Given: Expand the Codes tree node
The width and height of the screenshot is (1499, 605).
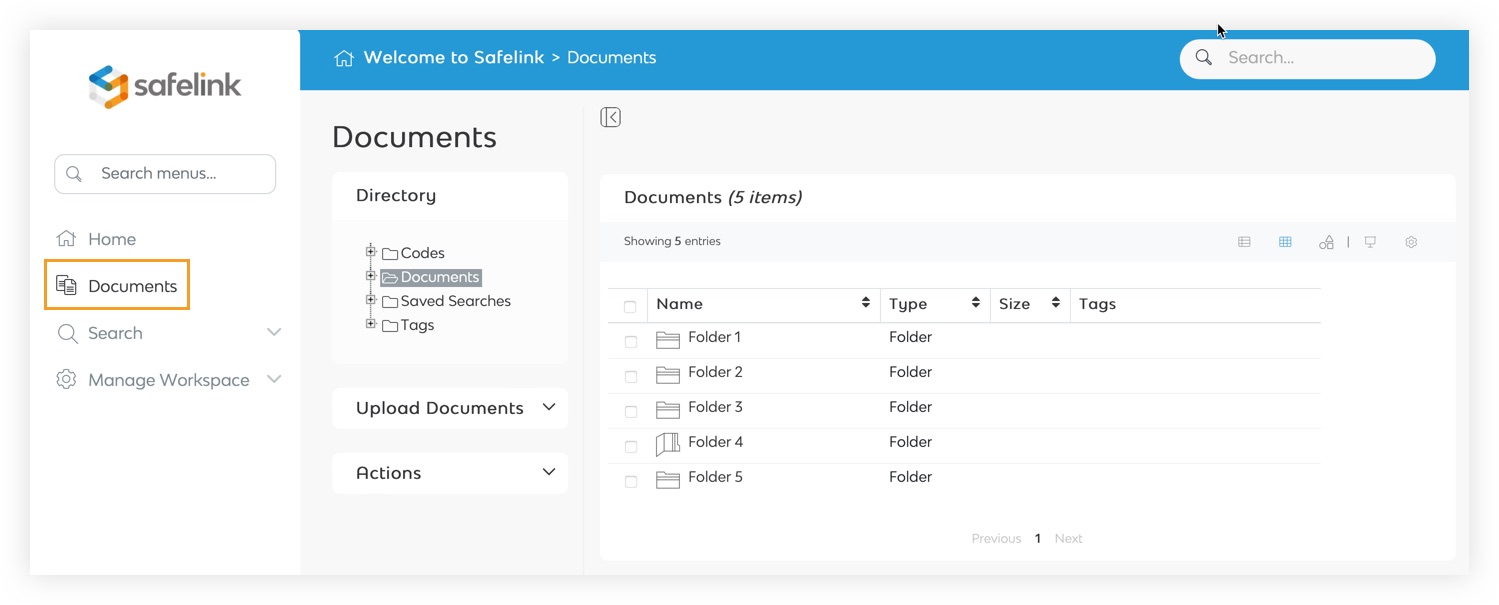Looking at the screenshot, I should click(371, 252).
